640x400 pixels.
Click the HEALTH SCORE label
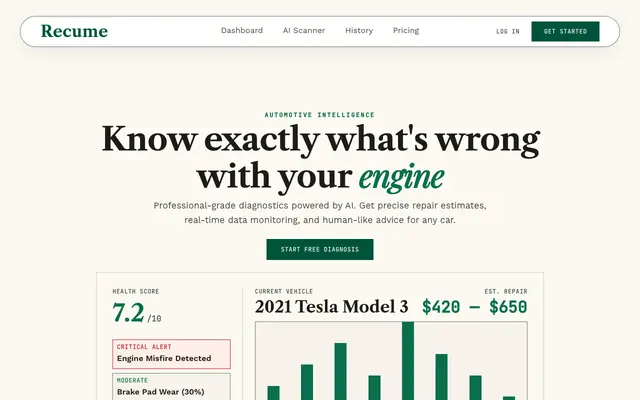136,291
